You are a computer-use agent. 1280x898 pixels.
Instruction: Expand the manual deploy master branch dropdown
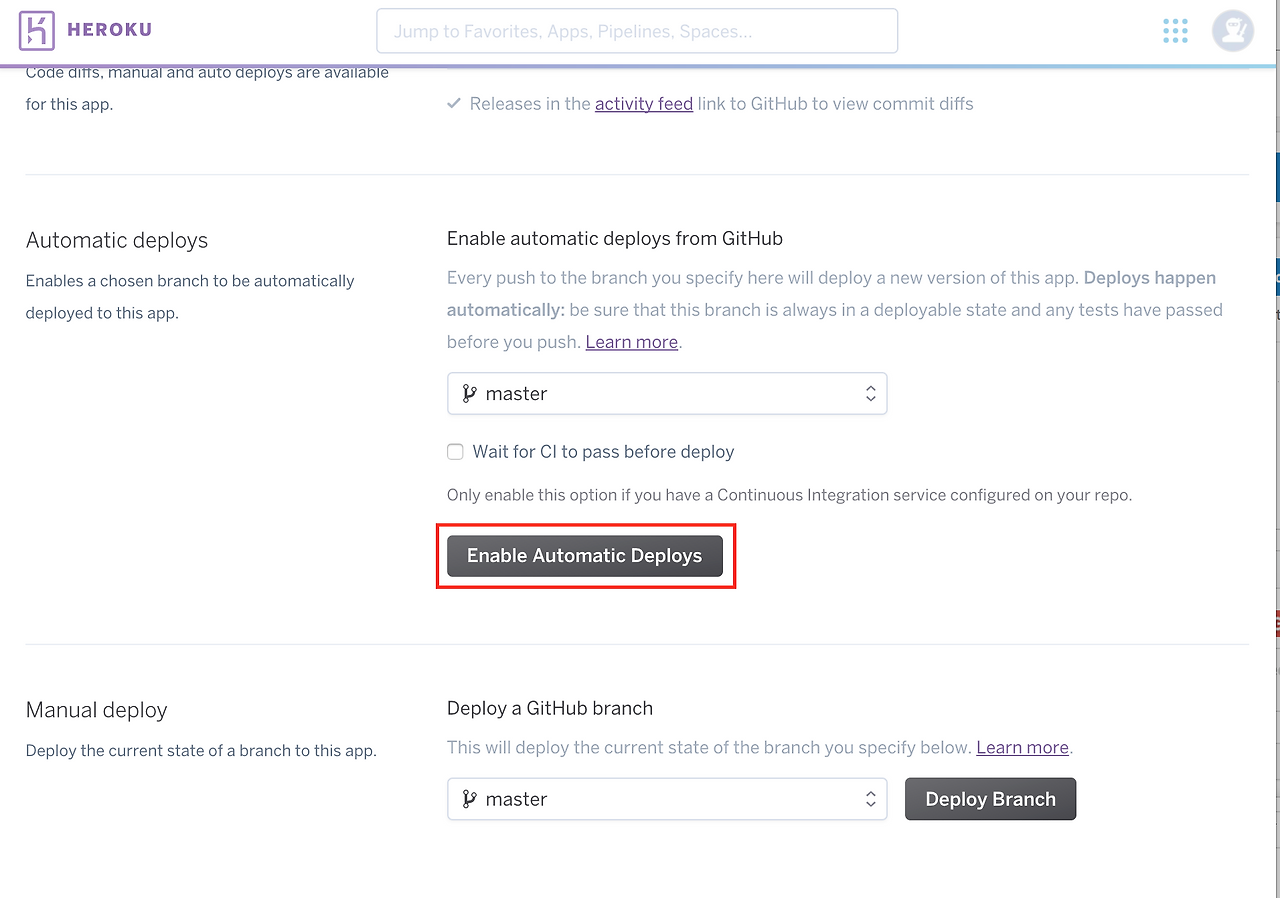click(667, 799)
